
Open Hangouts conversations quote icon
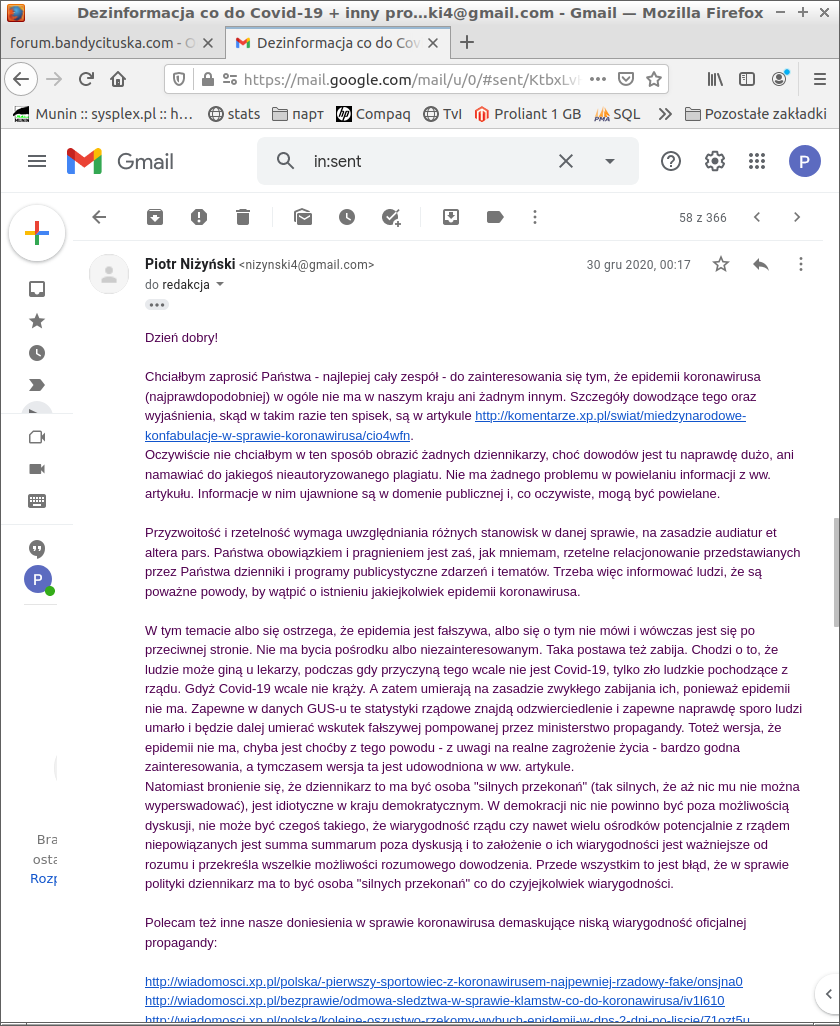click(x=37, y=548)
